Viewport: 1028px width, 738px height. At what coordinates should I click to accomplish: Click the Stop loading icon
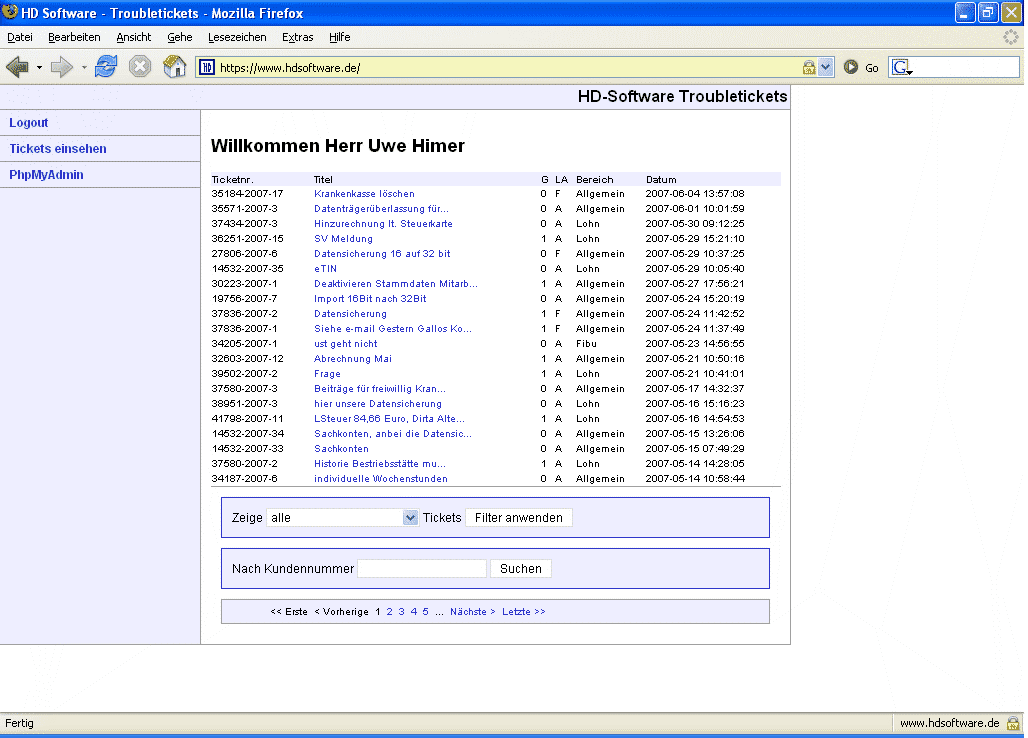click(140, 66)
